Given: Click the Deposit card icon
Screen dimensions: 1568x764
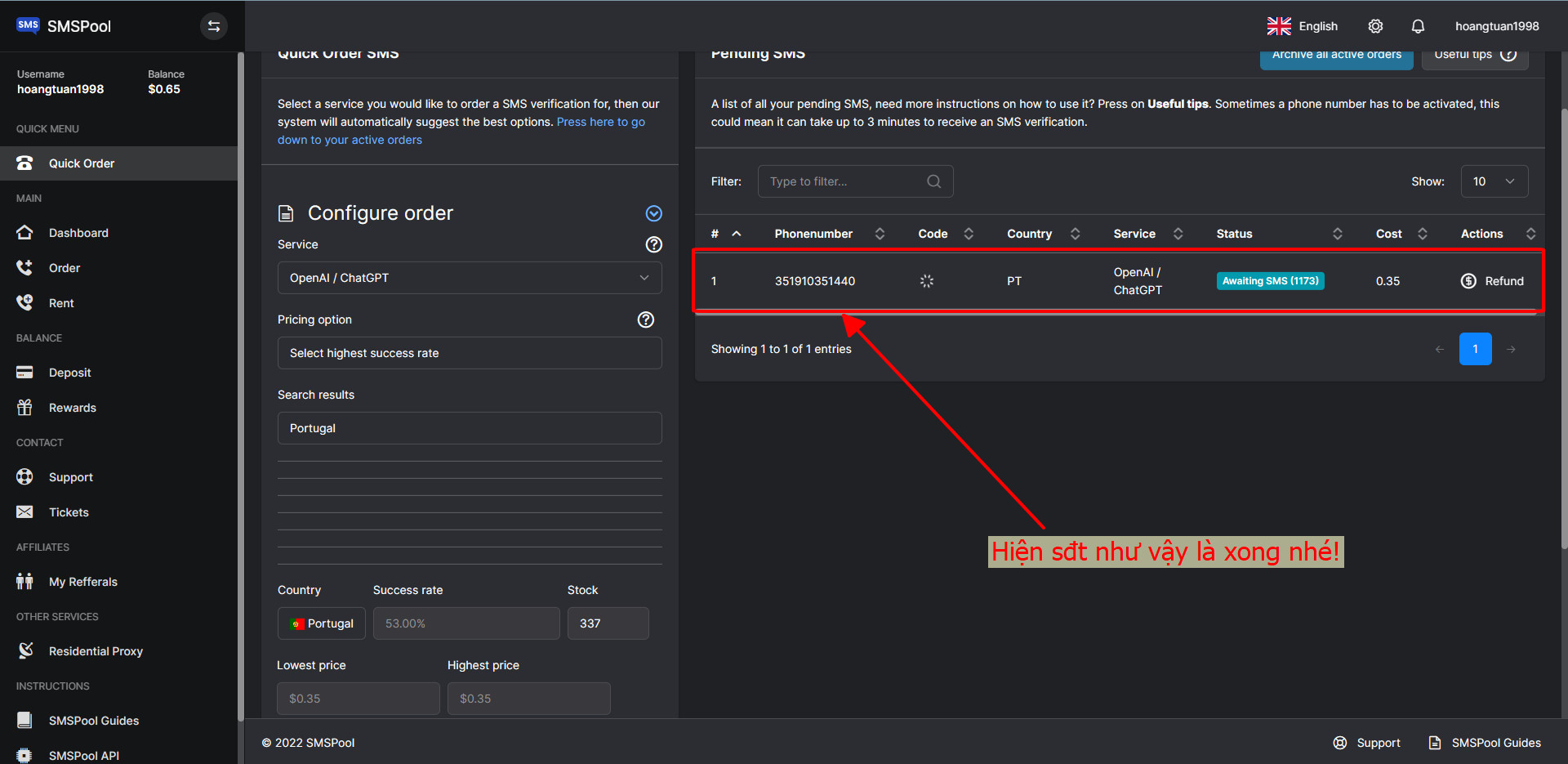Looking at the screenshot, I should click(25, 373).
